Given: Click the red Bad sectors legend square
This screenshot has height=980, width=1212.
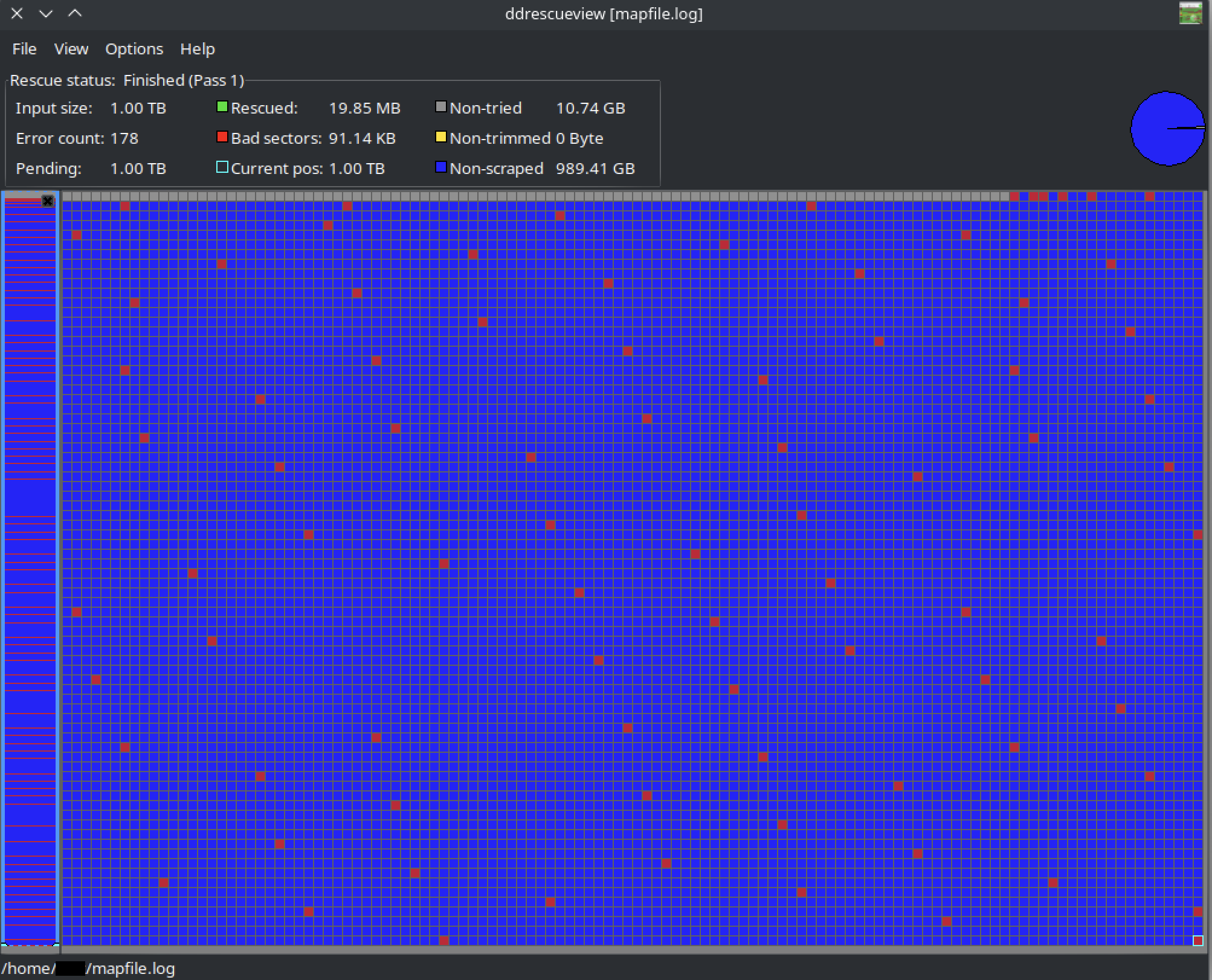Looking at the screenshot, I should [x=222, y=138].
